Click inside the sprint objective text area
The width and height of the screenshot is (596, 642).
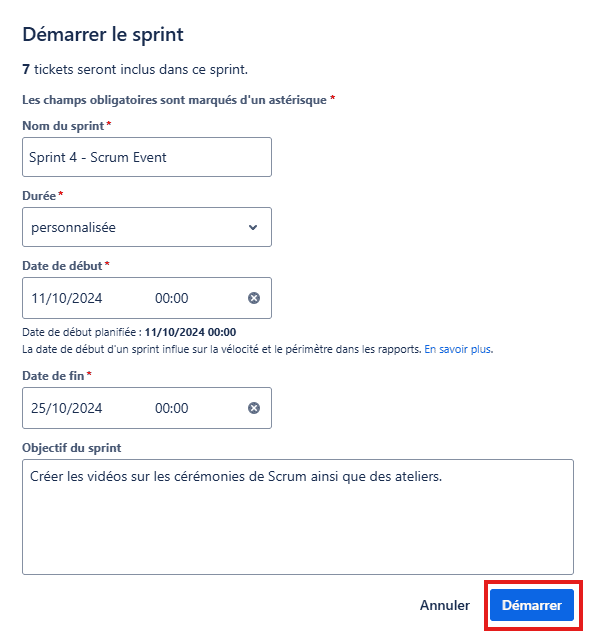(x=298, y=517)
